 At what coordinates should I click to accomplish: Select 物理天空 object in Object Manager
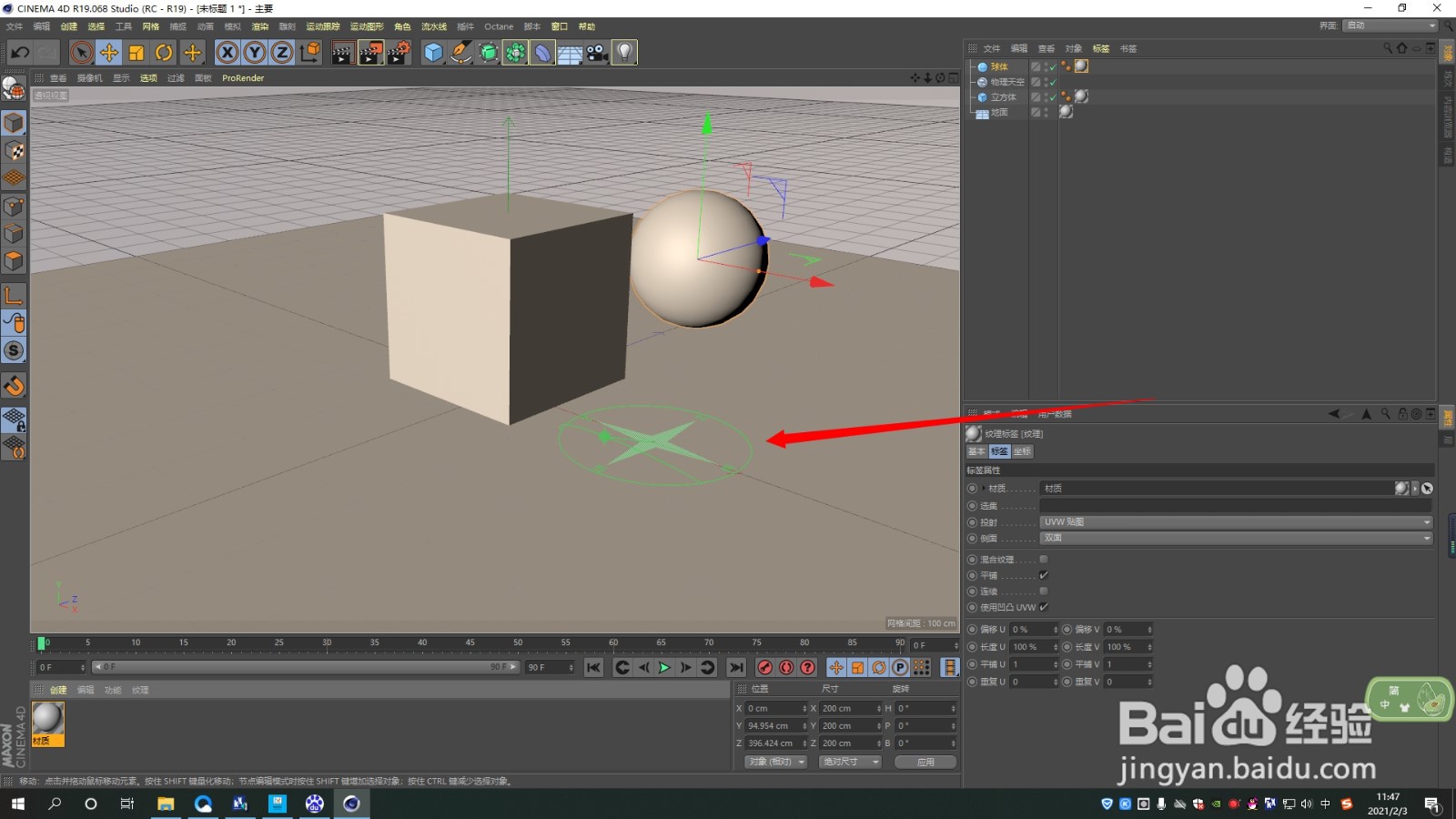click(x=1007, y=82)
